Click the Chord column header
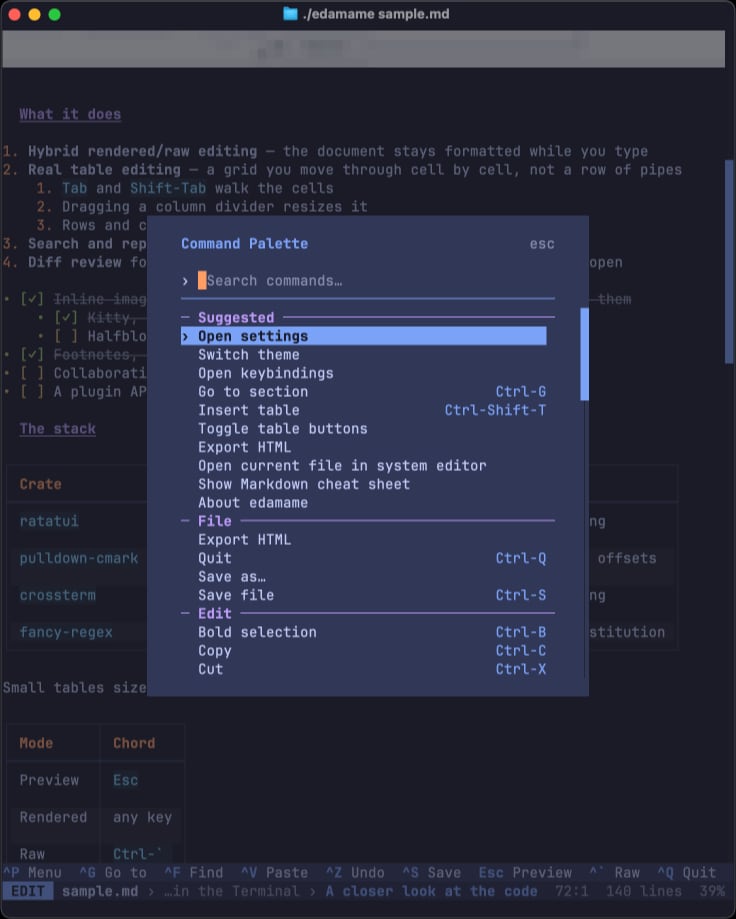Image resolution: width=736 pixels, height=919 pixels. [x=134, y=743]
